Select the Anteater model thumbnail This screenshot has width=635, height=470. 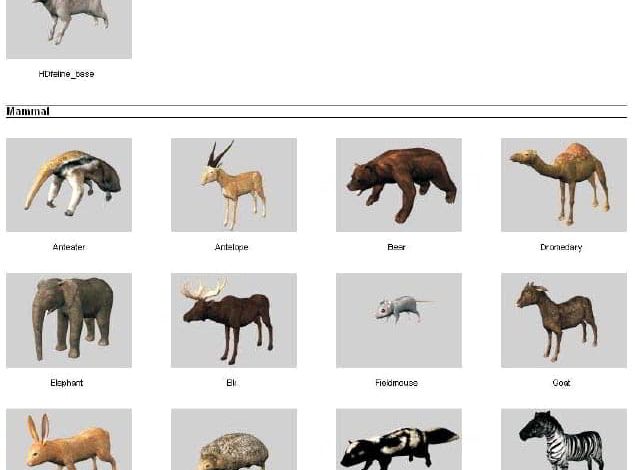tap(69, 185)
